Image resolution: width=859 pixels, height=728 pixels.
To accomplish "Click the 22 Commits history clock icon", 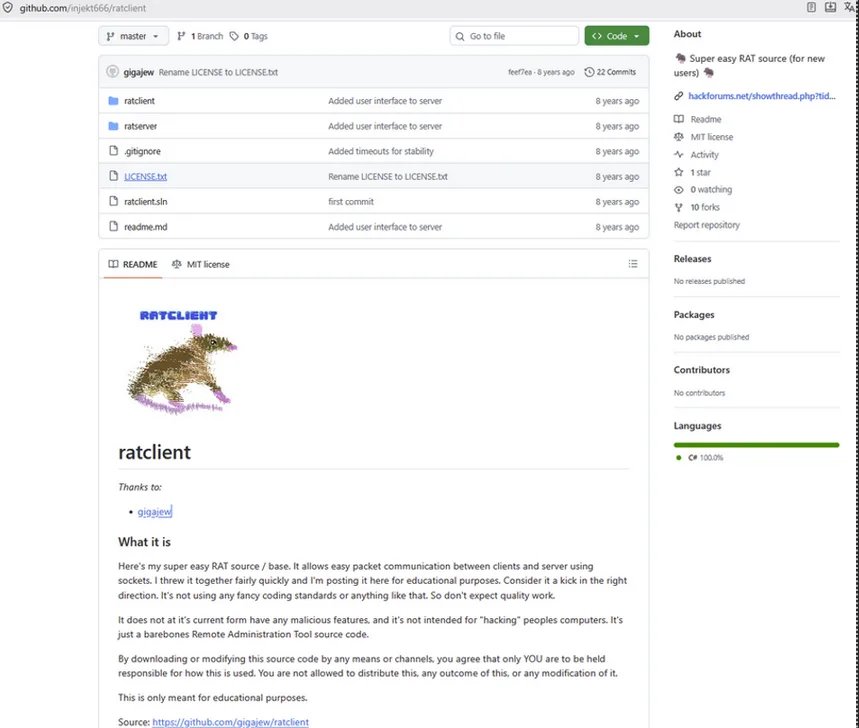I will tap(590, 71).
